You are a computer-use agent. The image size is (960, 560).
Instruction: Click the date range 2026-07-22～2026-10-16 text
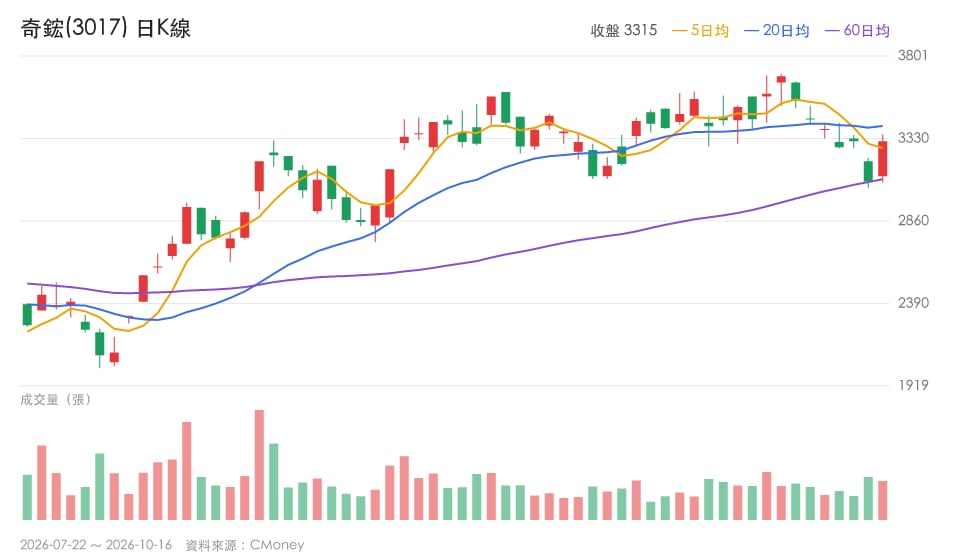[96, 545]
